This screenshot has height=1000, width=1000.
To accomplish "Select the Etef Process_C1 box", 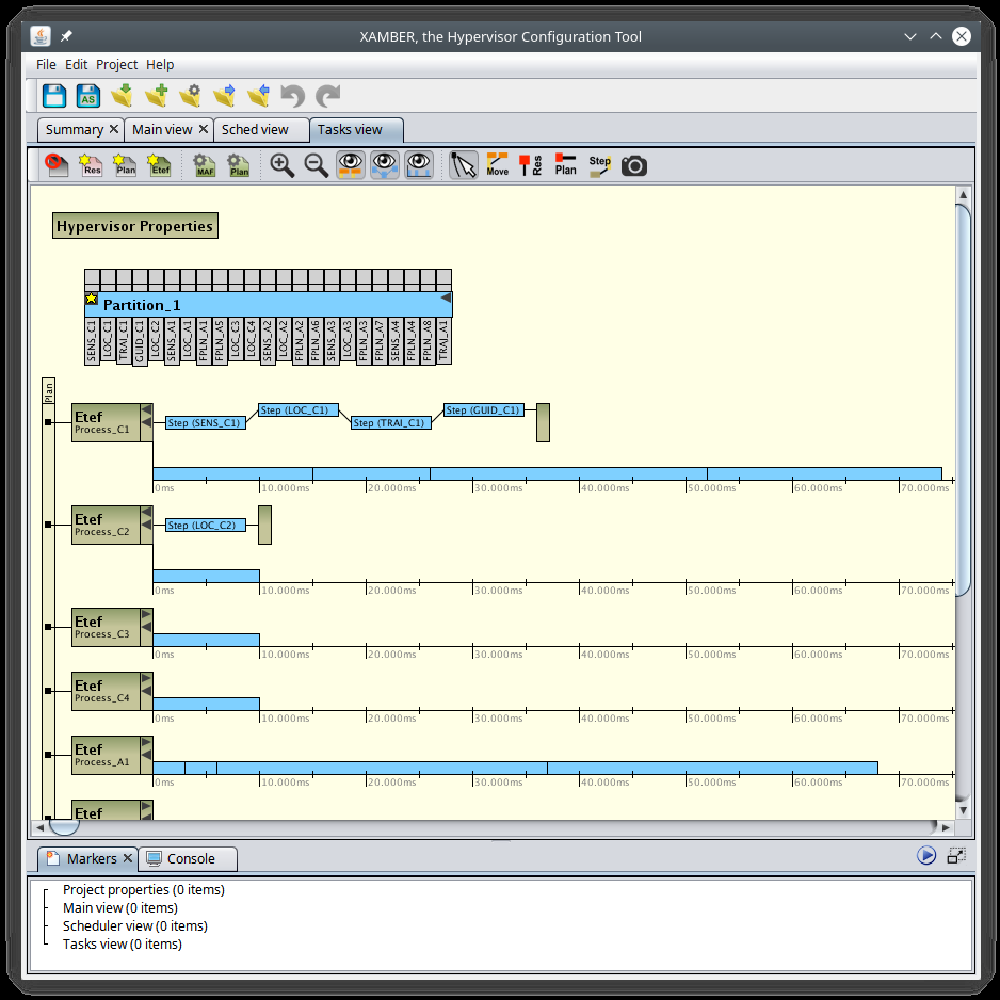I will pos(106,422).
